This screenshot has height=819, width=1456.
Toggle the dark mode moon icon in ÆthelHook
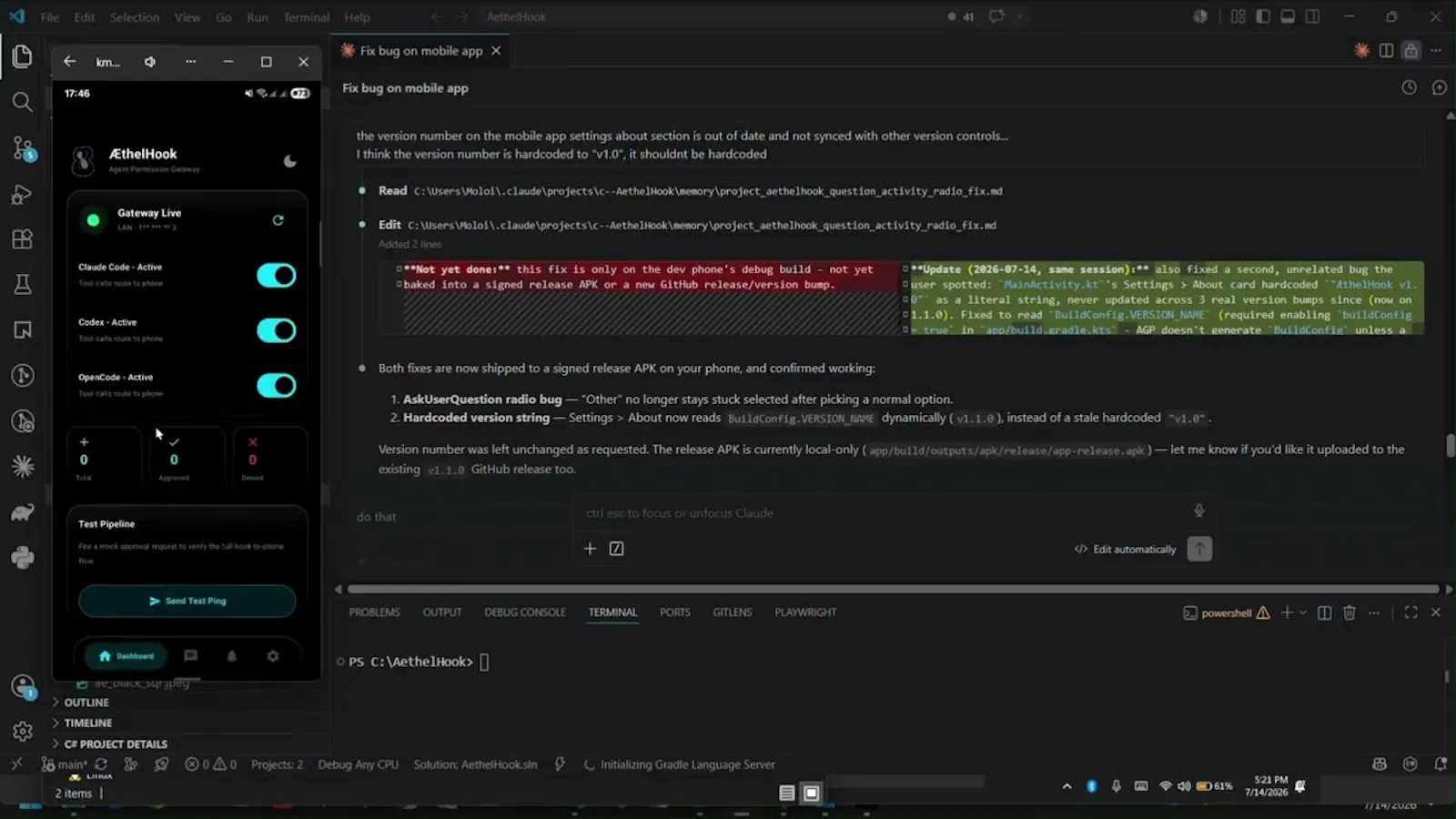pyautogui.click(x=290, y=161)
